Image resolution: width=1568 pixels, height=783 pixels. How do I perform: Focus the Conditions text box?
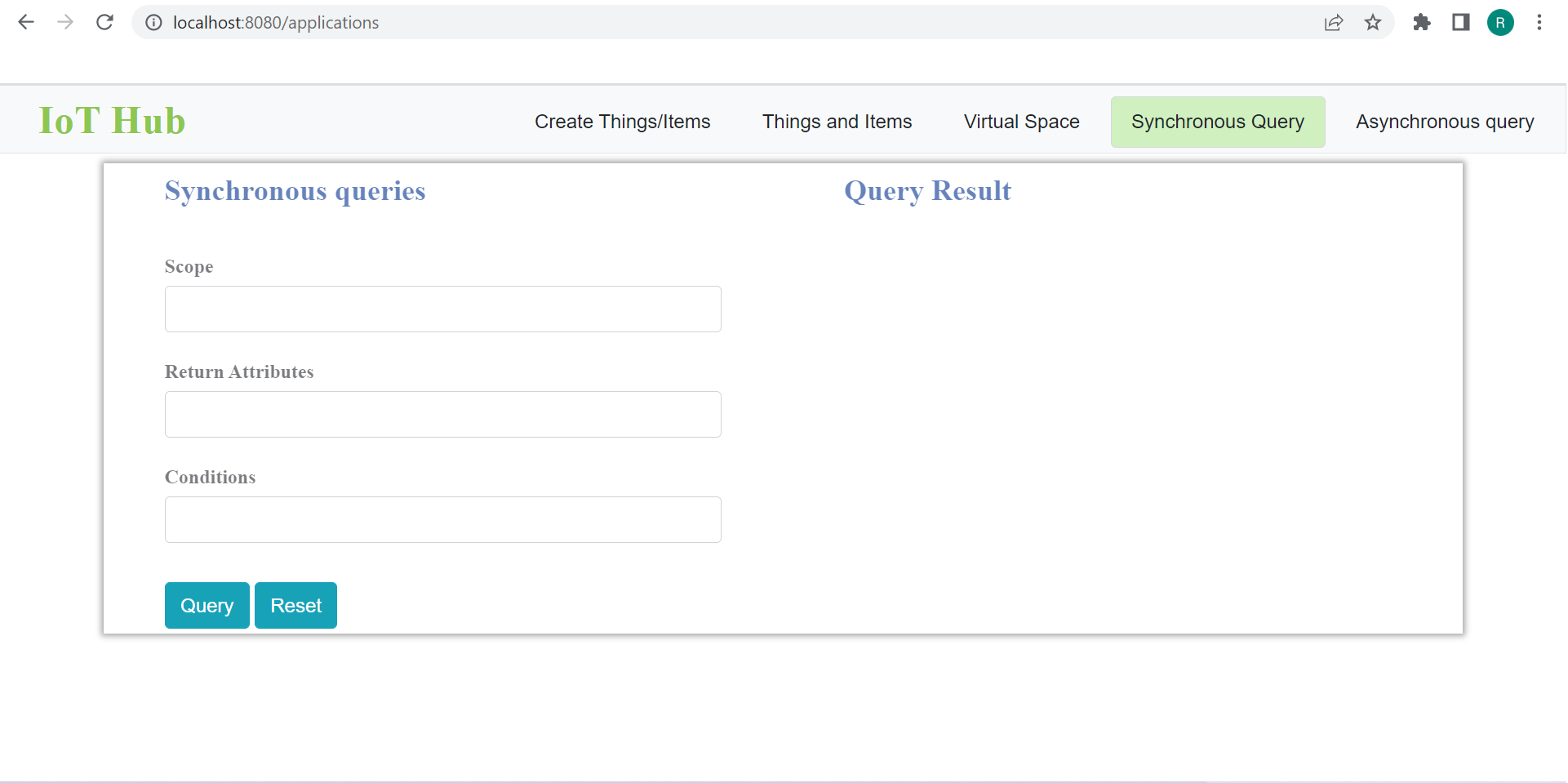[x=442, y=519]
